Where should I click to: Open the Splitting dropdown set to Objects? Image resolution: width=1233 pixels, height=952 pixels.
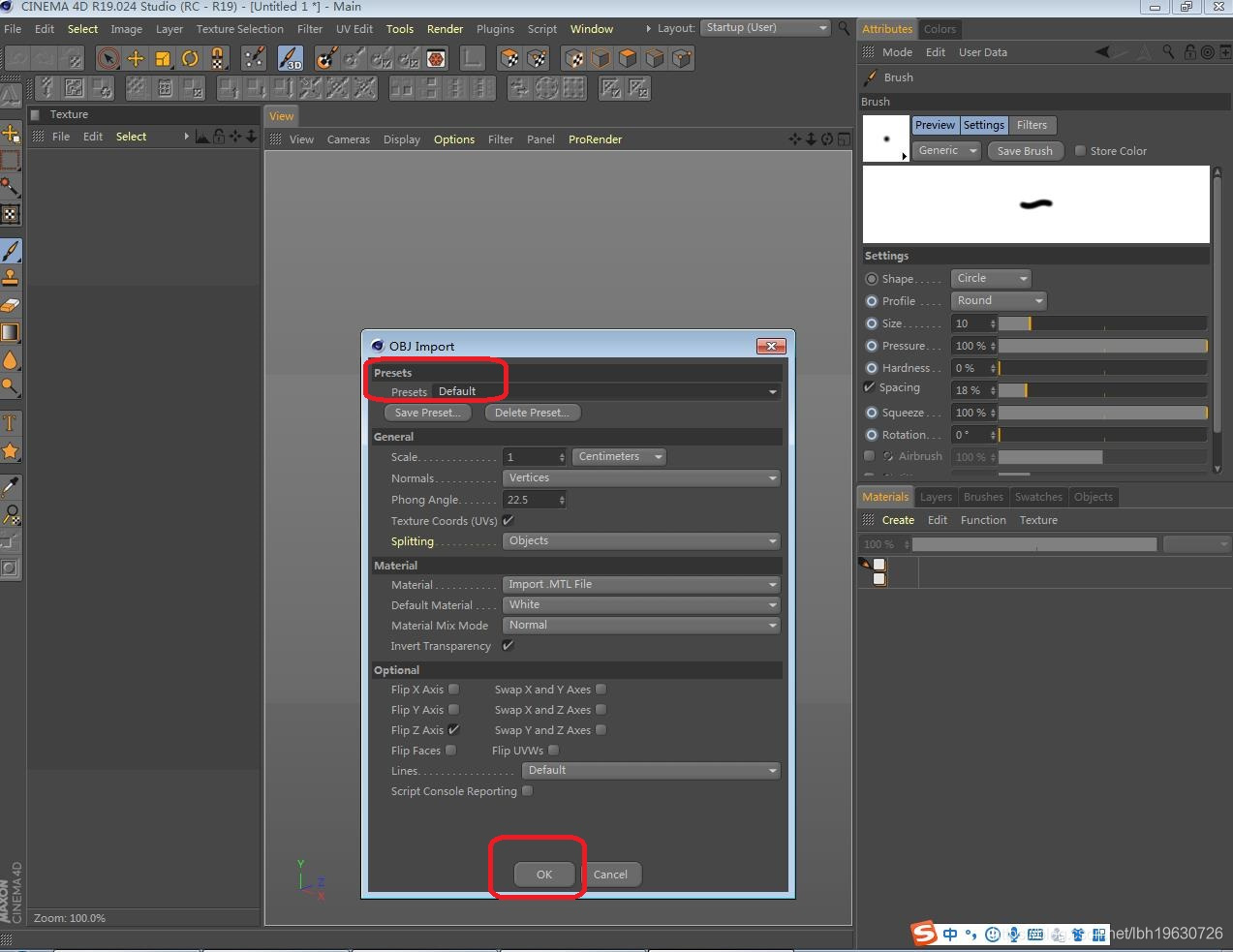641,541
